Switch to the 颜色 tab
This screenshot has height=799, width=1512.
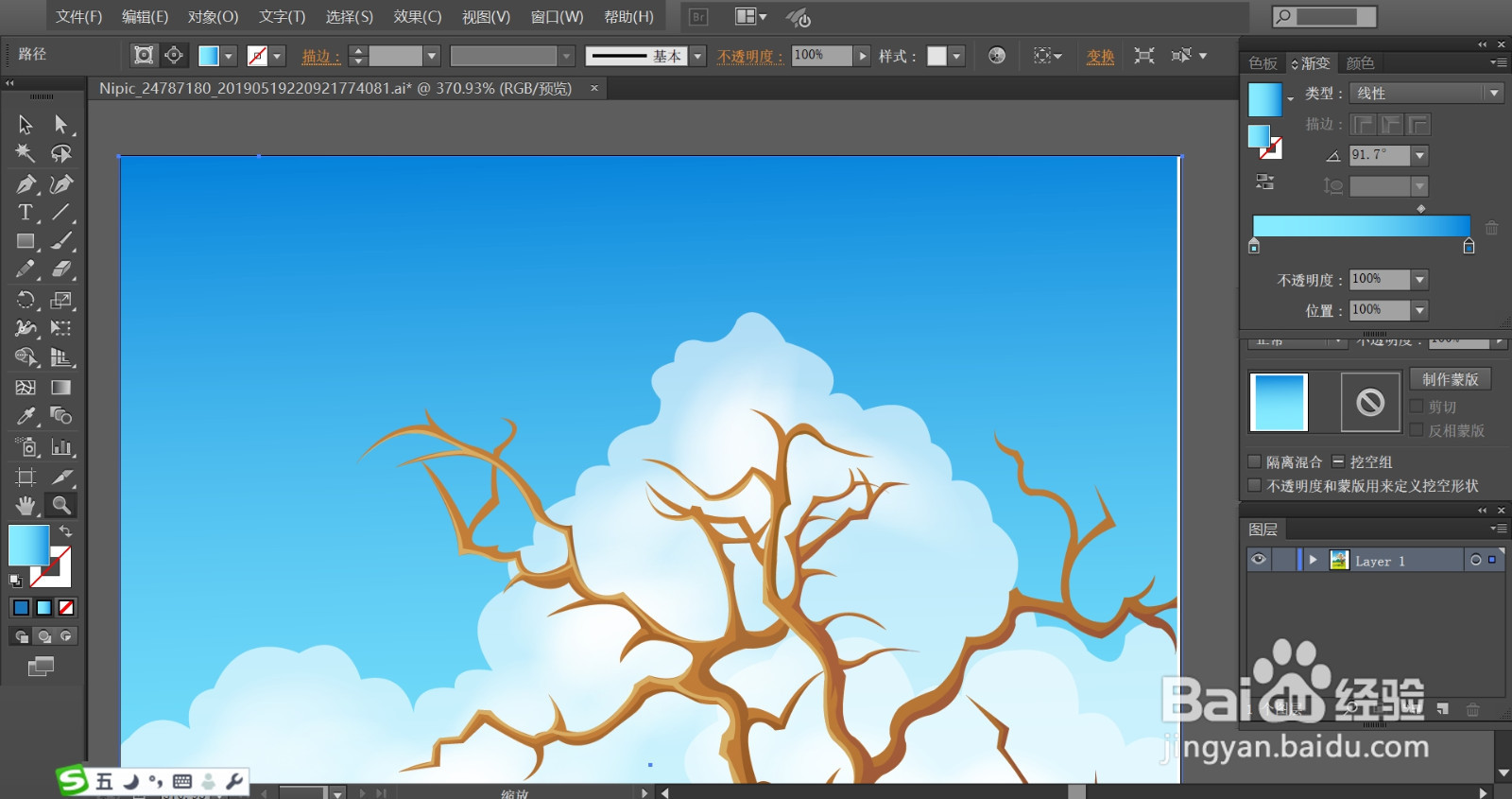pos(1360,63)
